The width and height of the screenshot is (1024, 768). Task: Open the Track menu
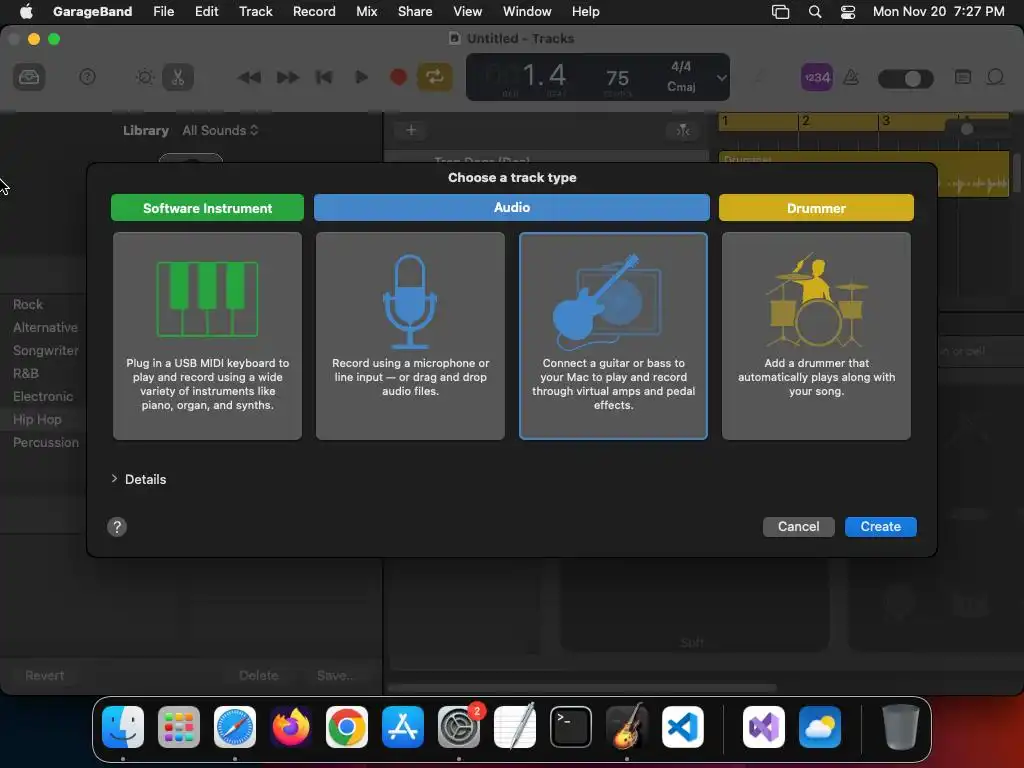[255, 12]
